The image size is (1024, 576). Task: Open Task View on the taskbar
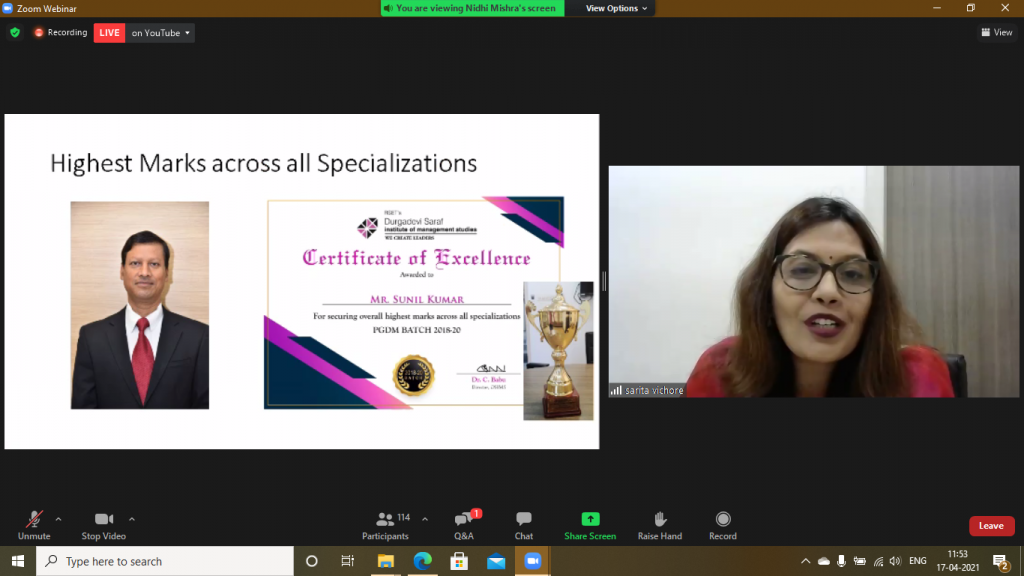[347, 561]
